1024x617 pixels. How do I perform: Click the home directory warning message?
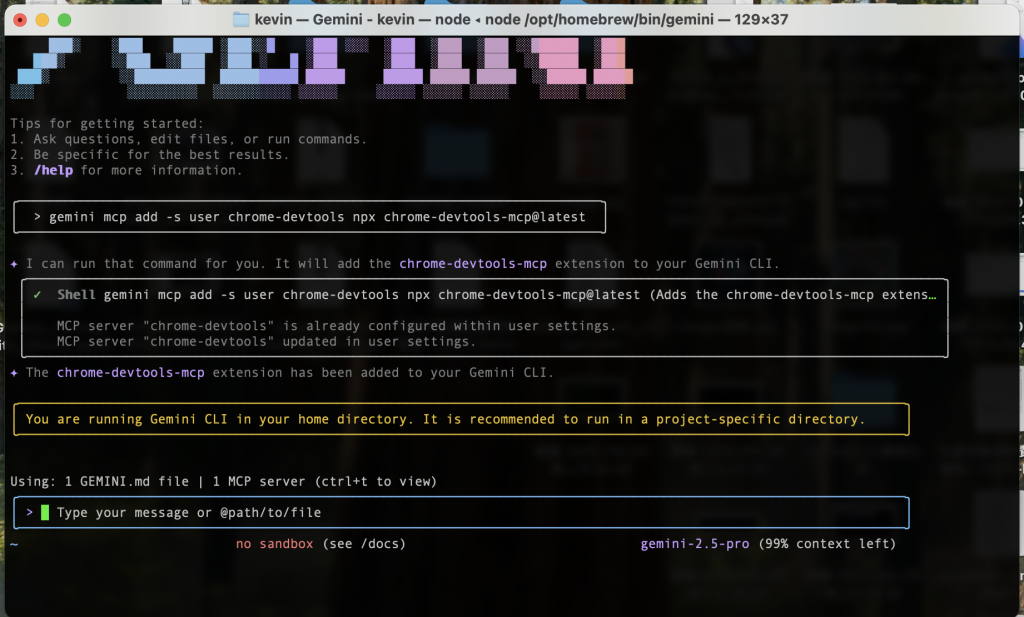point(461,419)
